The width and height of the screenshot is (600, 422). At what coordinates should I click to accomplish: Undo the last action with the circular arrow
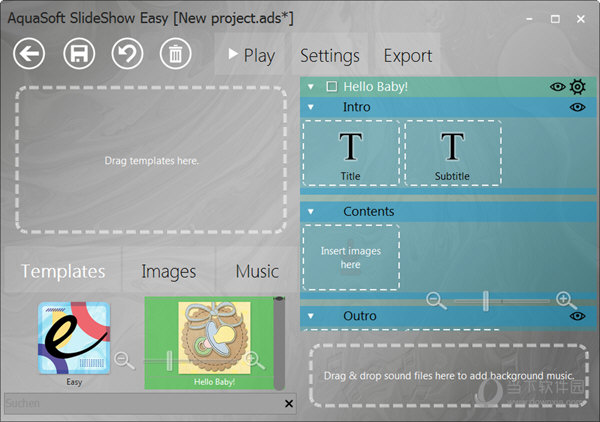click(127, 54)
